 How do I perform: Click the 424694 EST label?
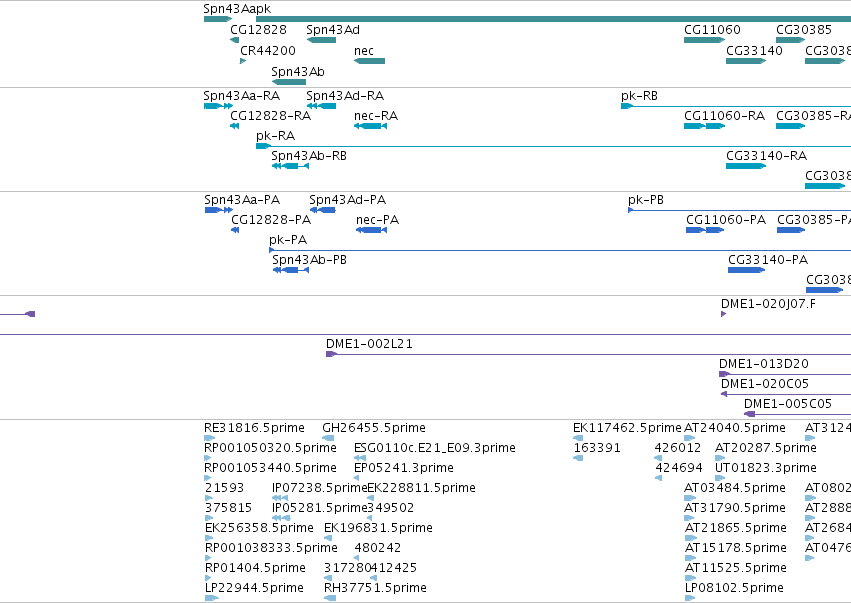pos(679,468)
